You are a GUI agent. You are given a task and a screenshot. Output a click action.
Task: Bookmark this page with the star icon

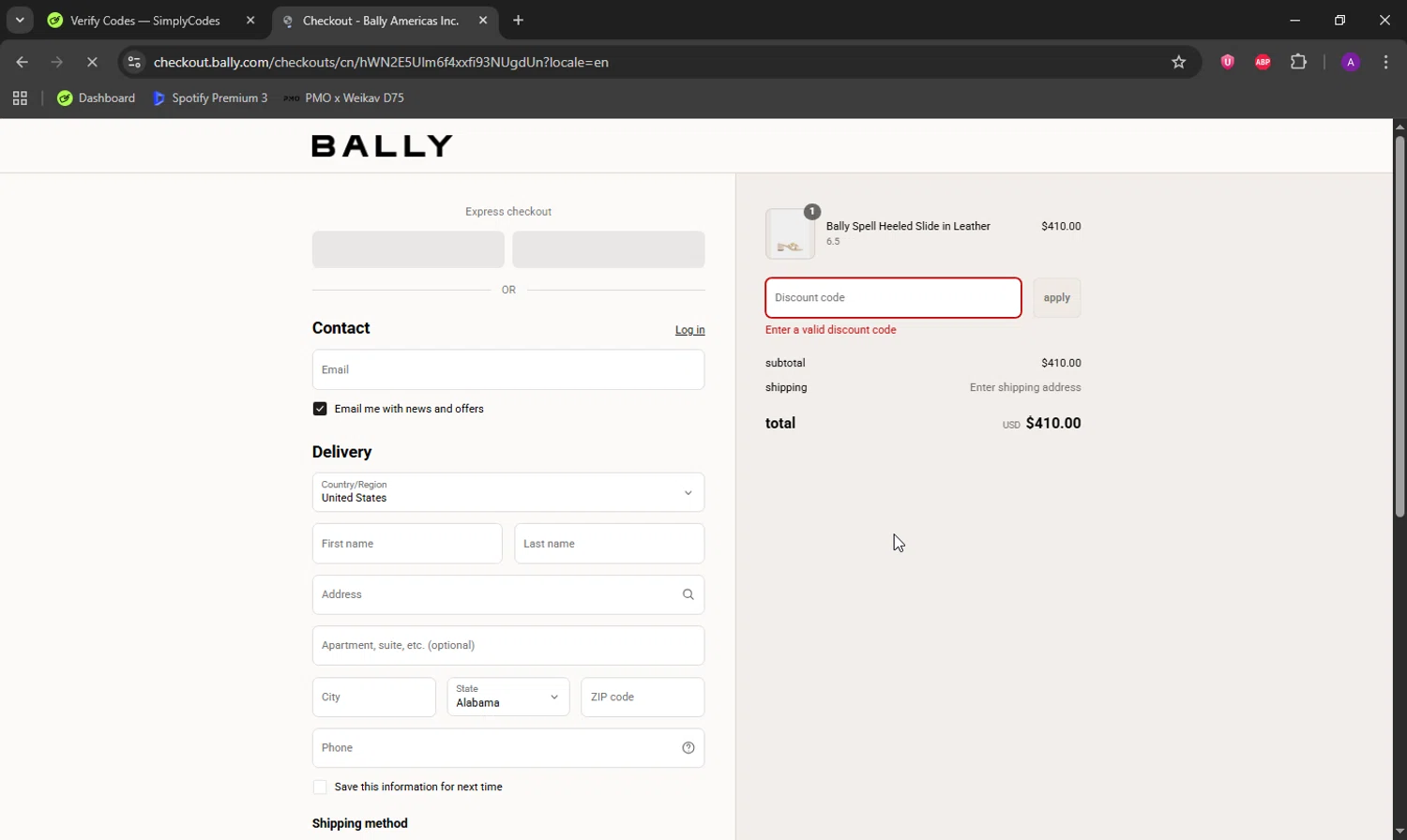click(x=1179, y=62)
